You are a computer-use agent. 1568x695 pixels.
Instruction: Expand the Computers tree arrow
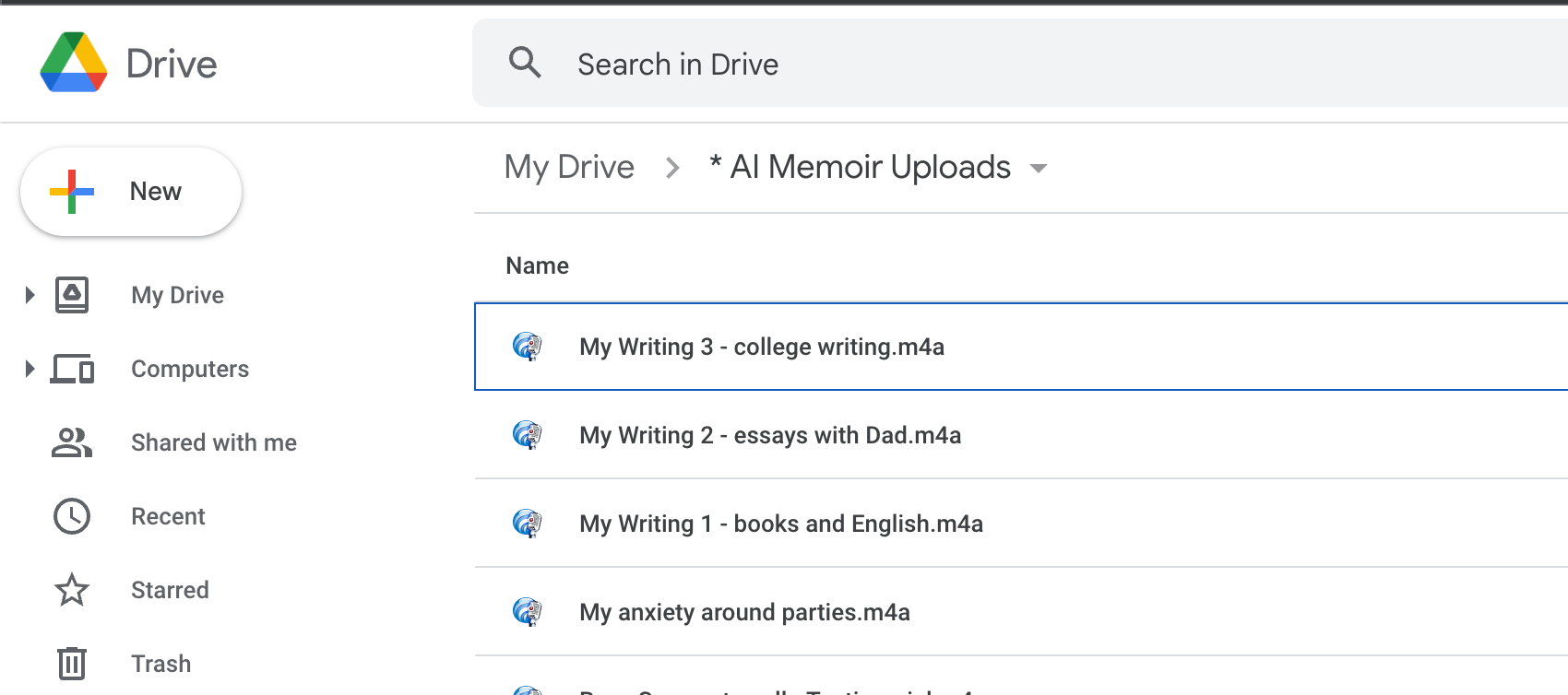(30, 369)
